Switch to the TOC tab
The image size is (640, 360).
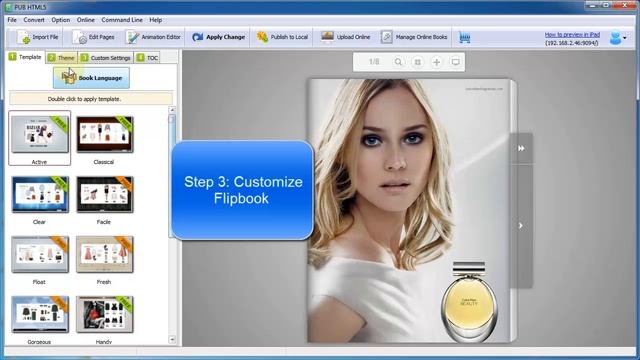point(147,58)
